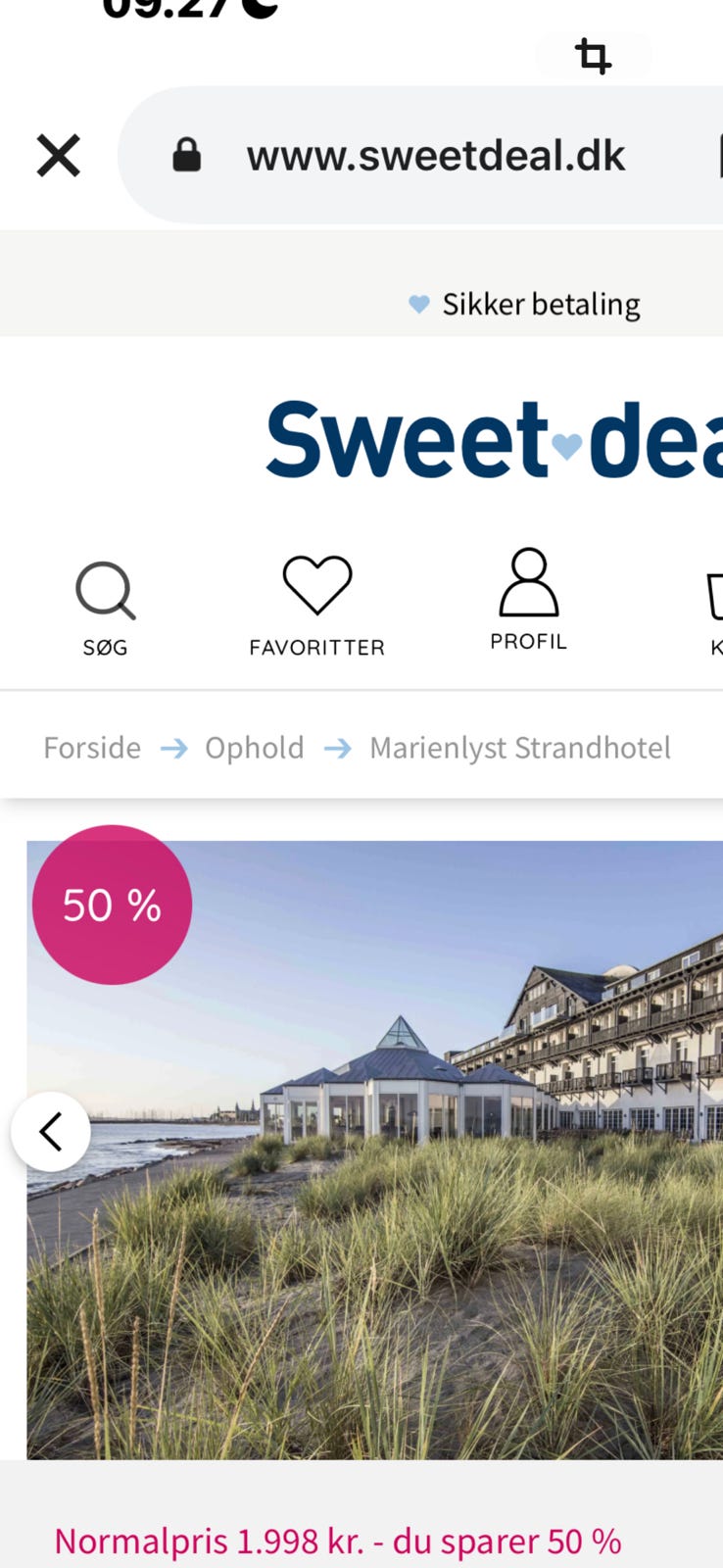Screen dimensions: 723x1568
Task: Tap the SØG label under the magnifier
Action: click(x=106, y=648)
